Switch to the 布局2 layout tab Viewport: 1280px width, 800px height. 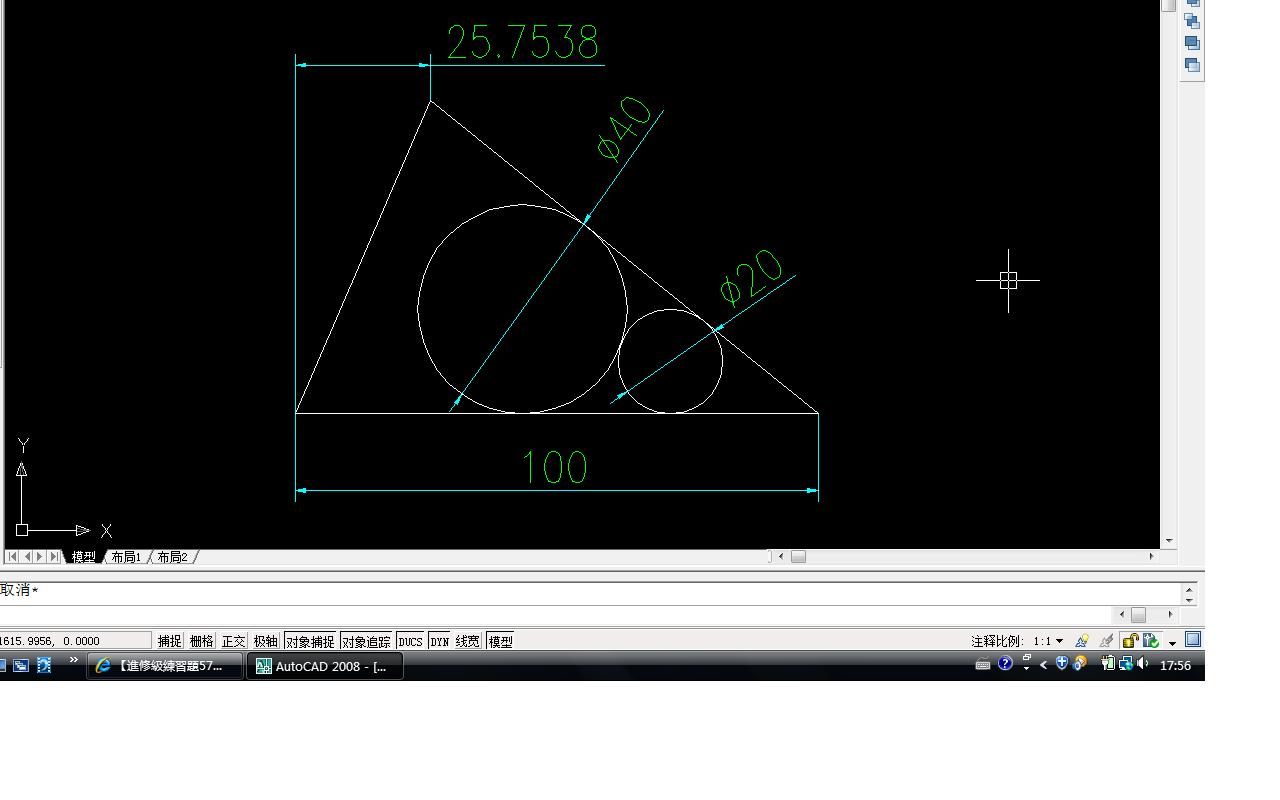point(172,557)
